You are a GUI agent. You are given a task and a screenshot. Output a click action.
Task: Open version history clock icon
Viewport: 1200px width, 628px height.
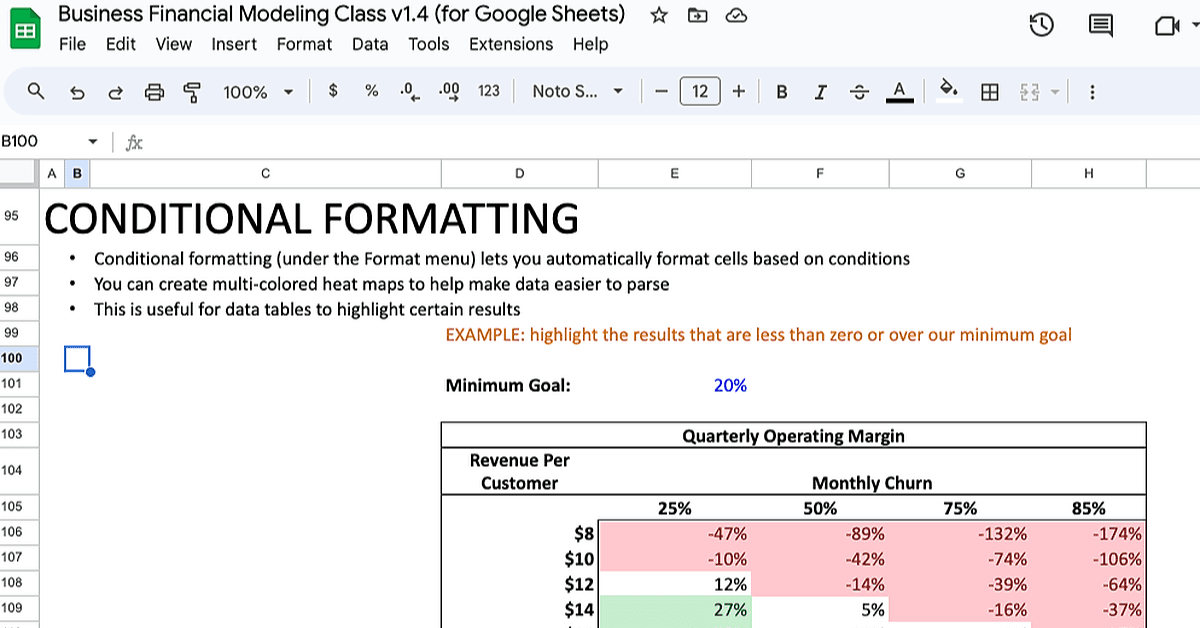click(x=1041, y=25)
